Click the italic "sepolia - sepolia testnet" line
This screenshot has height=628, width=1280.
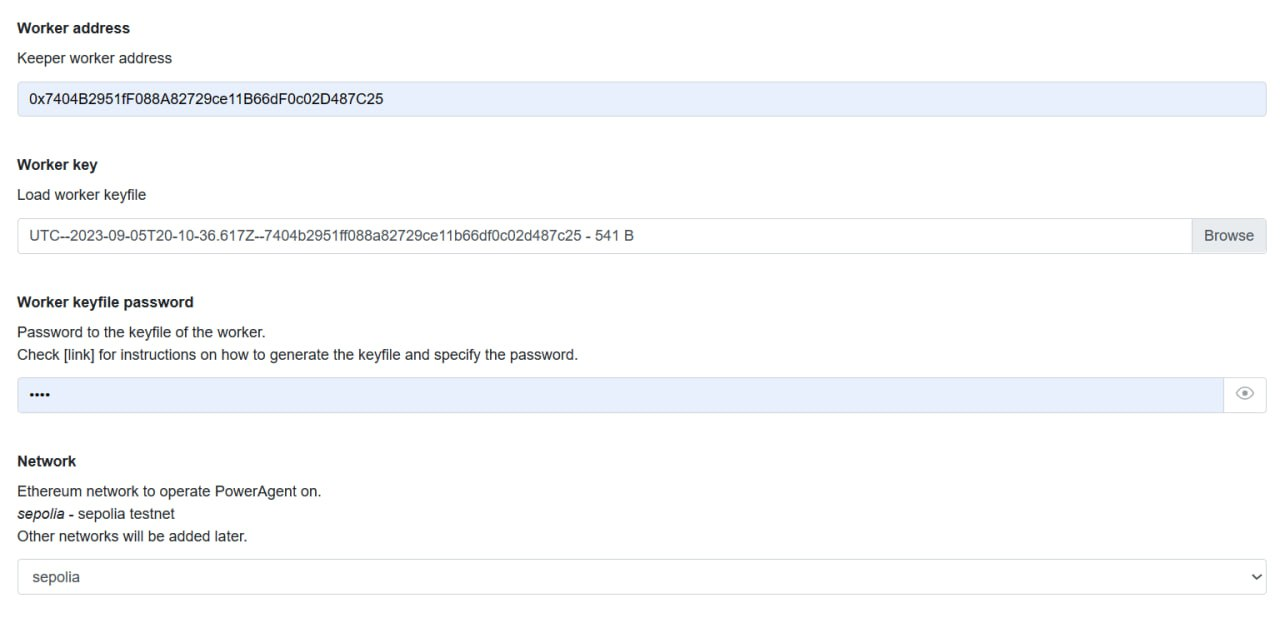click(96, 514)
